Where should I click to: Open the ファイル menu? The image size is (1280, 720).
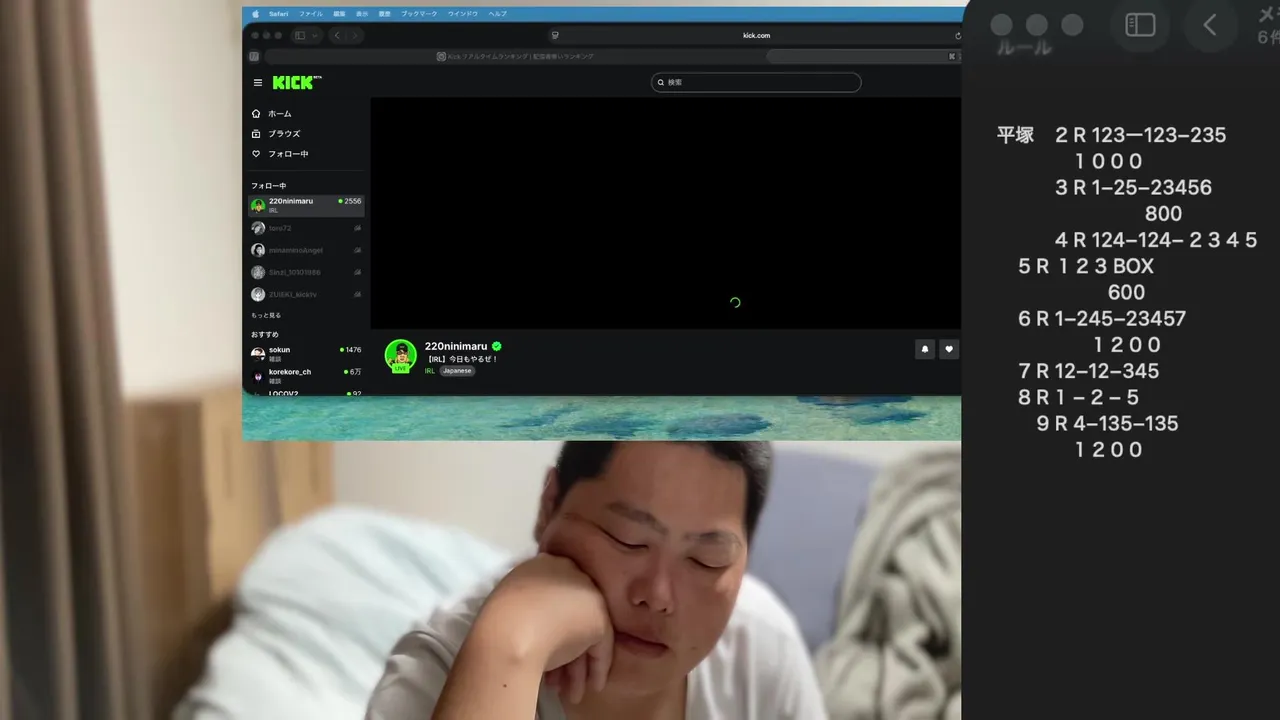pos(311,14)
